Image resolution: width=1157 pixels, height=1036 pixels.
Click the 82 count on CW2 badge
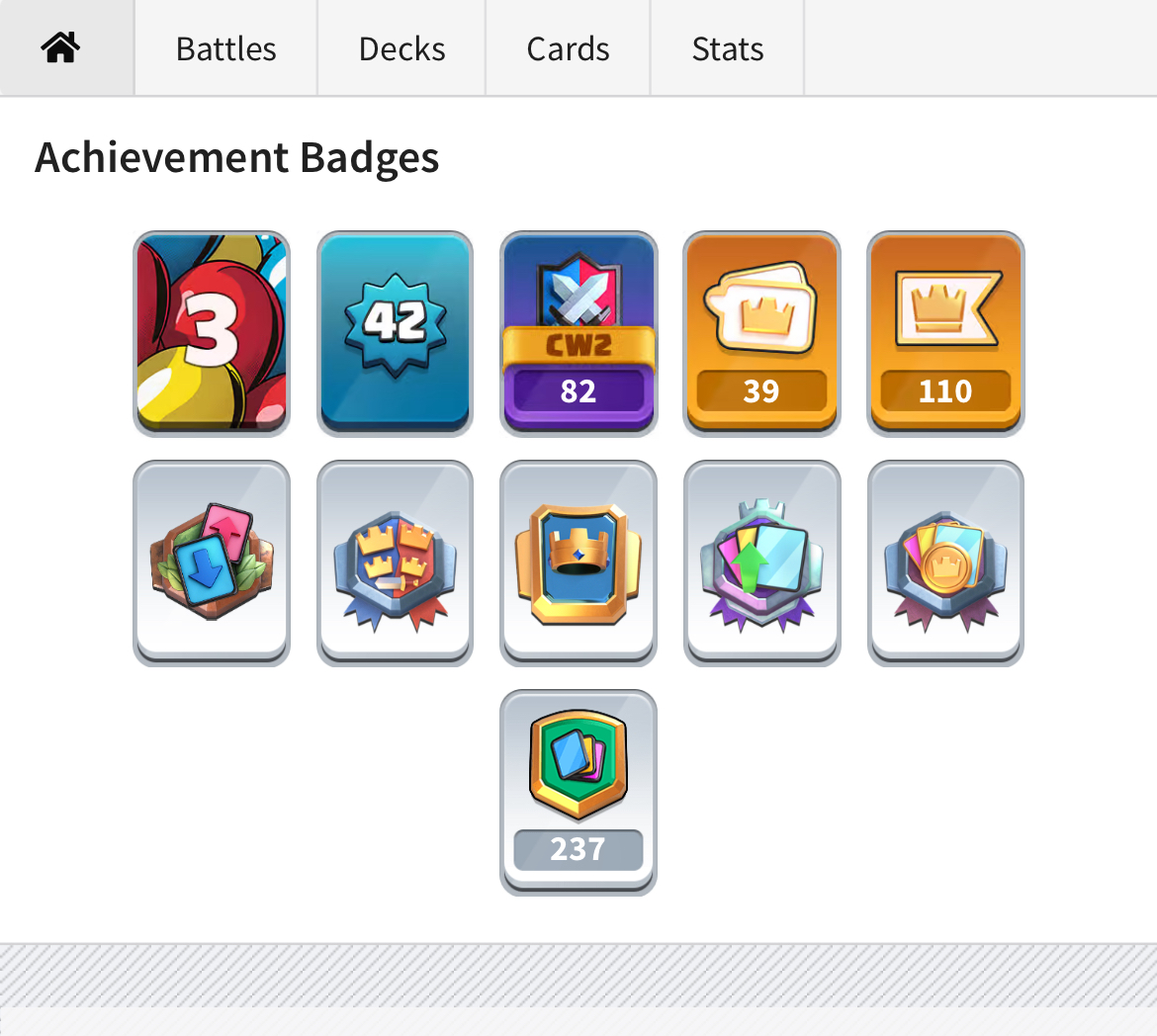578,391
